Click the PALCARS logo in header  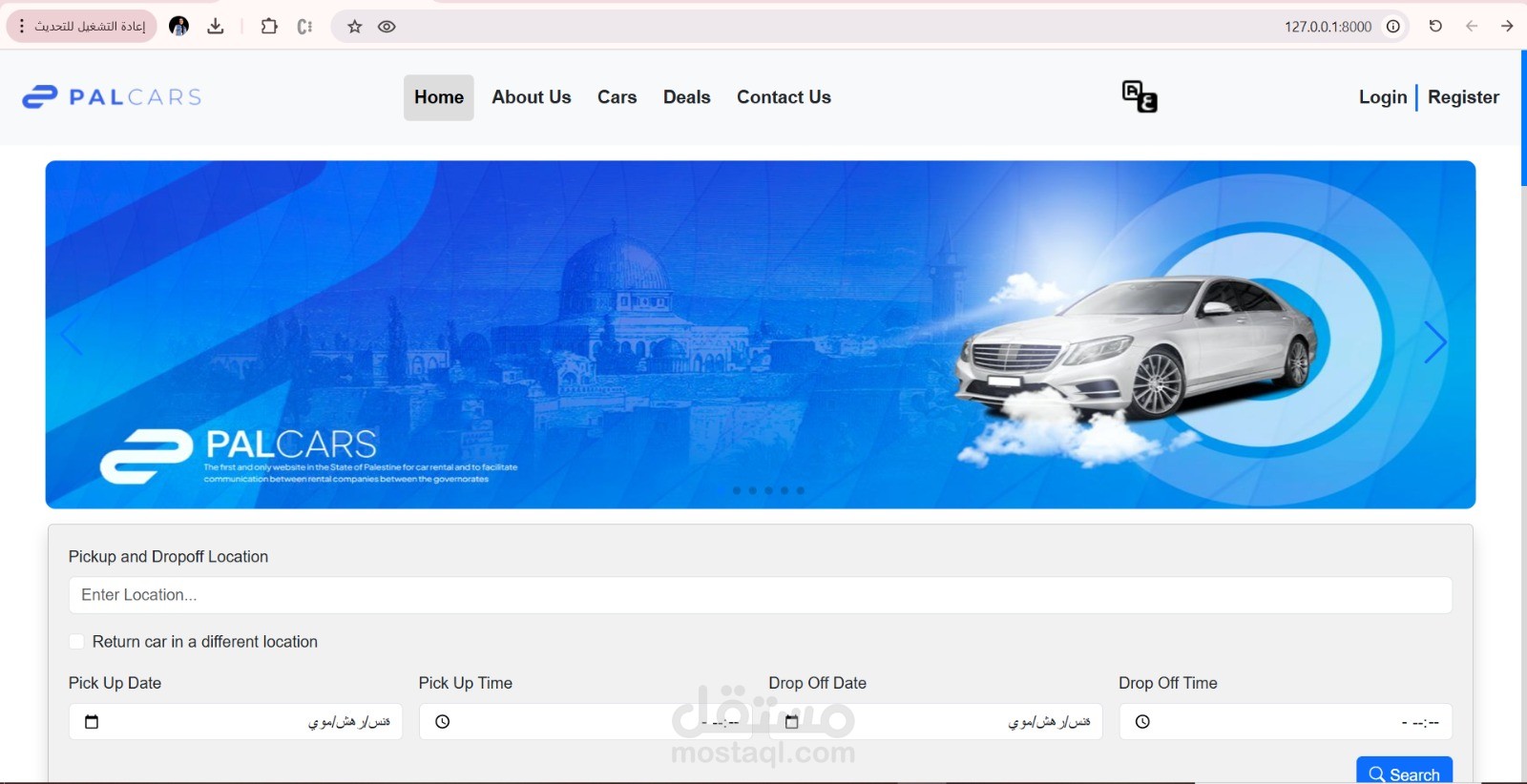click(112, 96)
